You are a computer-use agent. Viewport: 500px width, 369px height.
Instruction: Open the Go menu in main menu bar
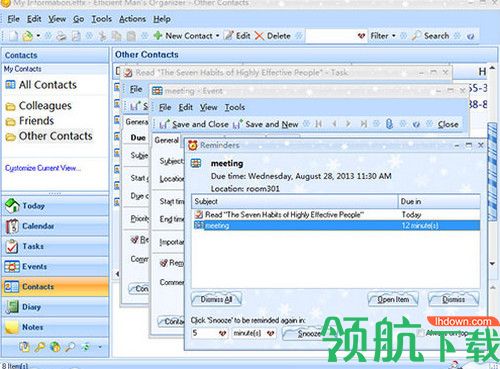tap(78, 19)
